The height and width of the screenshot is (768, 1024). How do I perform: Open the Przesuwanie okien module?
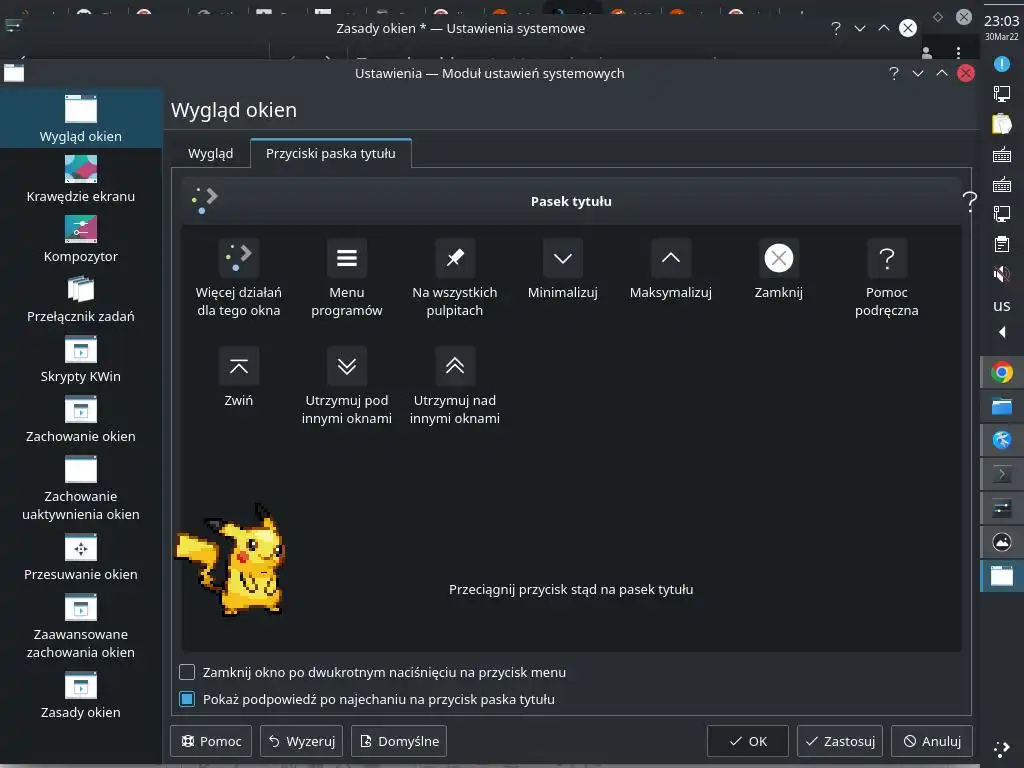80,557
